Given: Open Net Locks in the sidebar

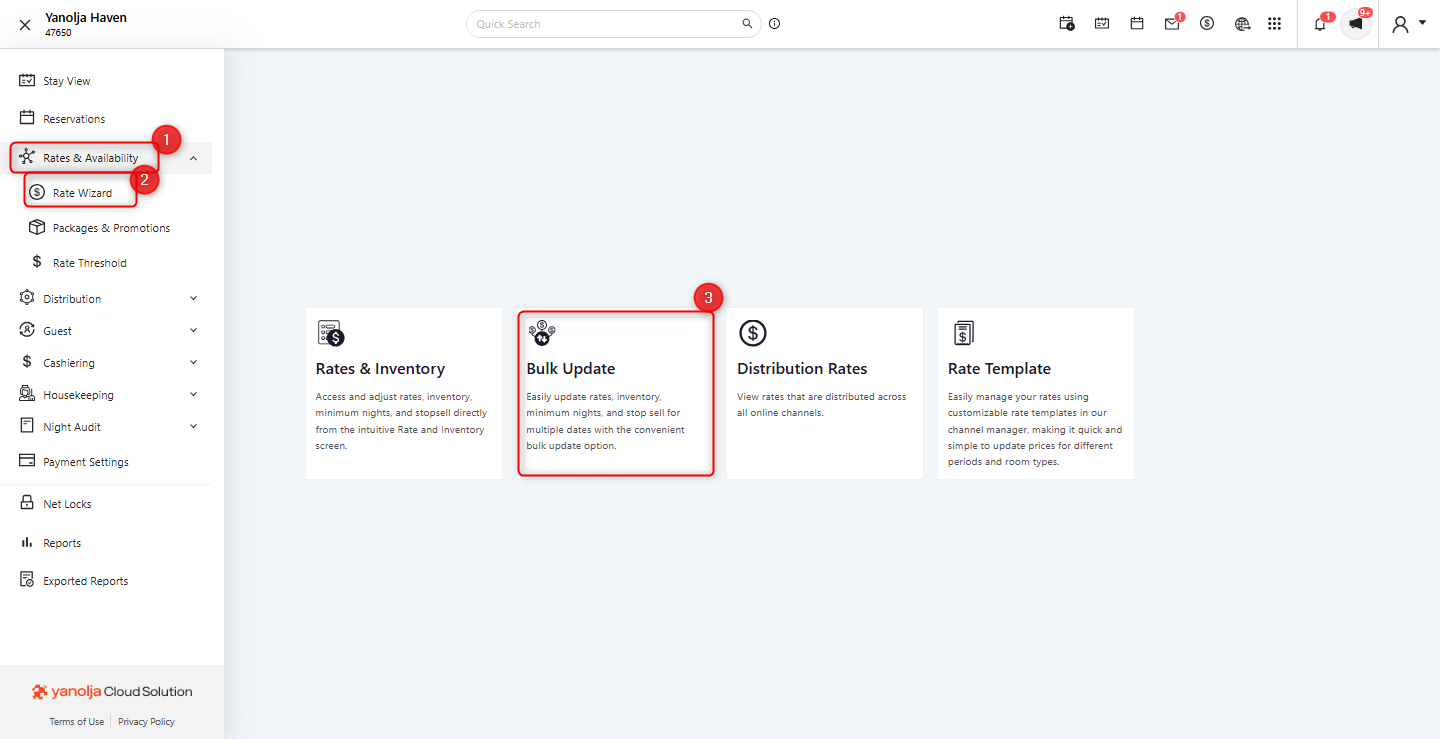Looking at the screenshot, I should (67, 504).
